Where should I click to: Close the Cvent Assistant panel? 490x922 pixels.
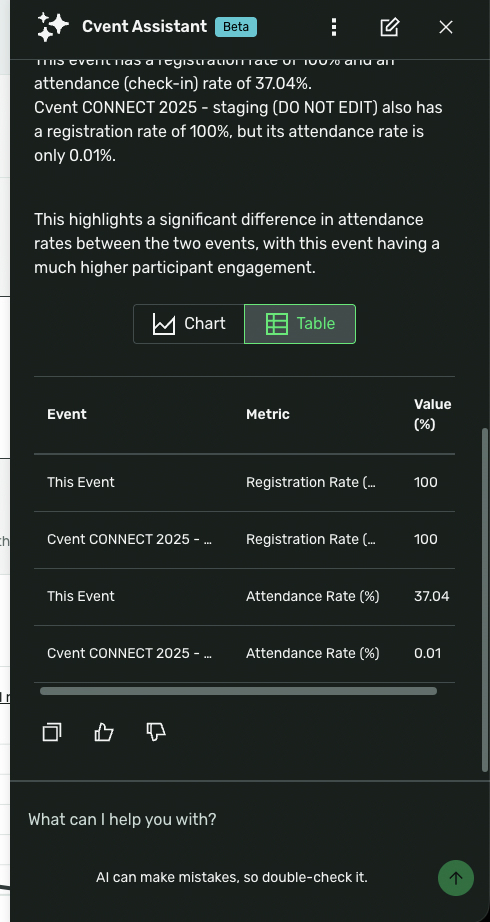(446, 27)
